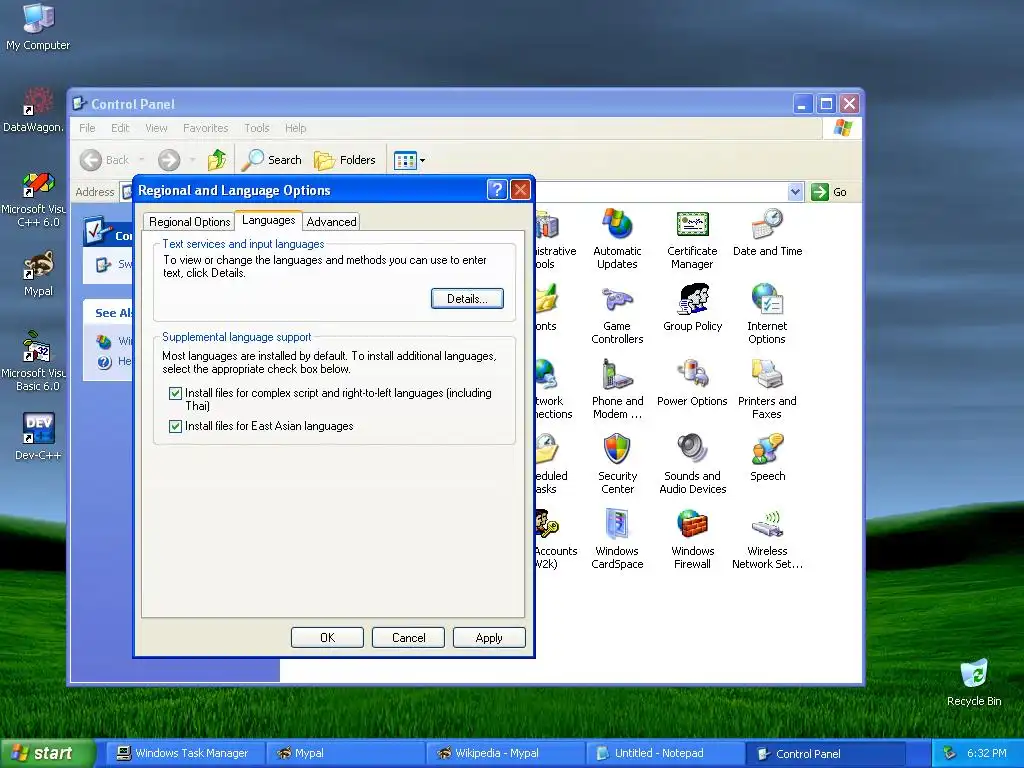
Task: Click Cancel in the dialog
Action: point(408,637)
